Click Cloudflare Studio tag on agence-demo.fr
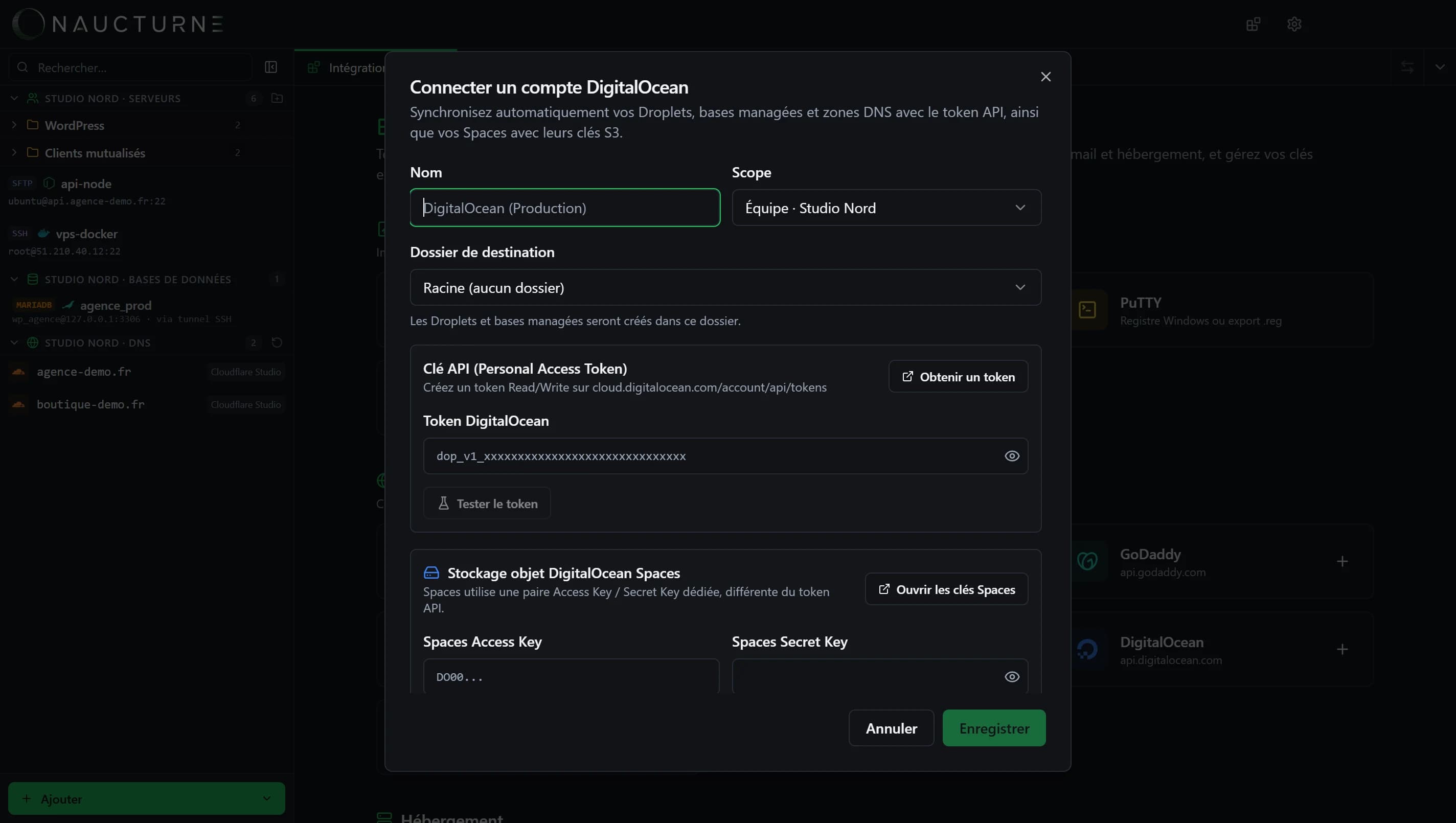The image size is (1456, 823). [x=245, y=371]
